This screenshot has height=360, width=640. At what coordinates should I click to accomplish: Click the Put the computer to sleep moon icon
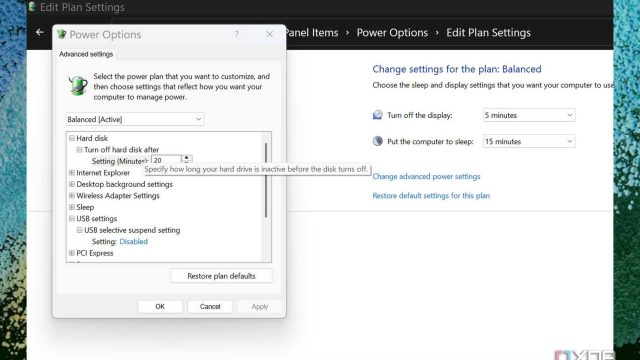(x=378, y=141)
